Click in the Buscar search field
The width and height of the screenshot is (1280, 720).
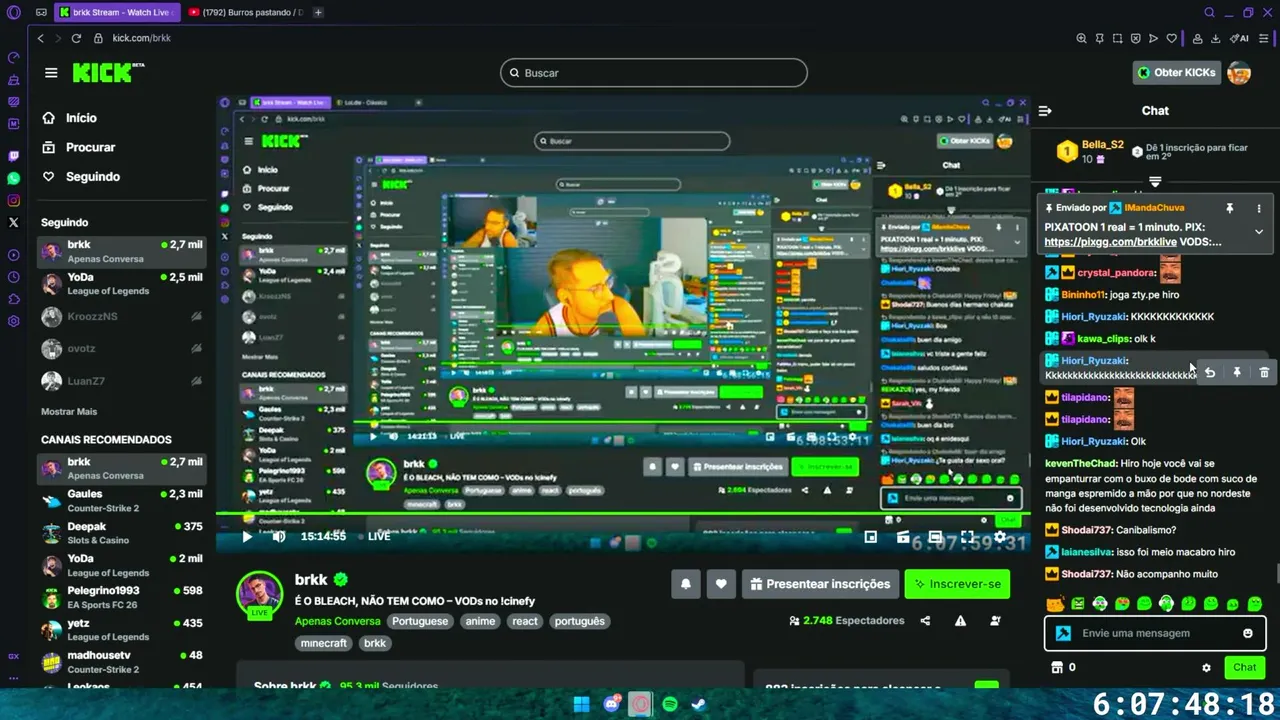654,73
